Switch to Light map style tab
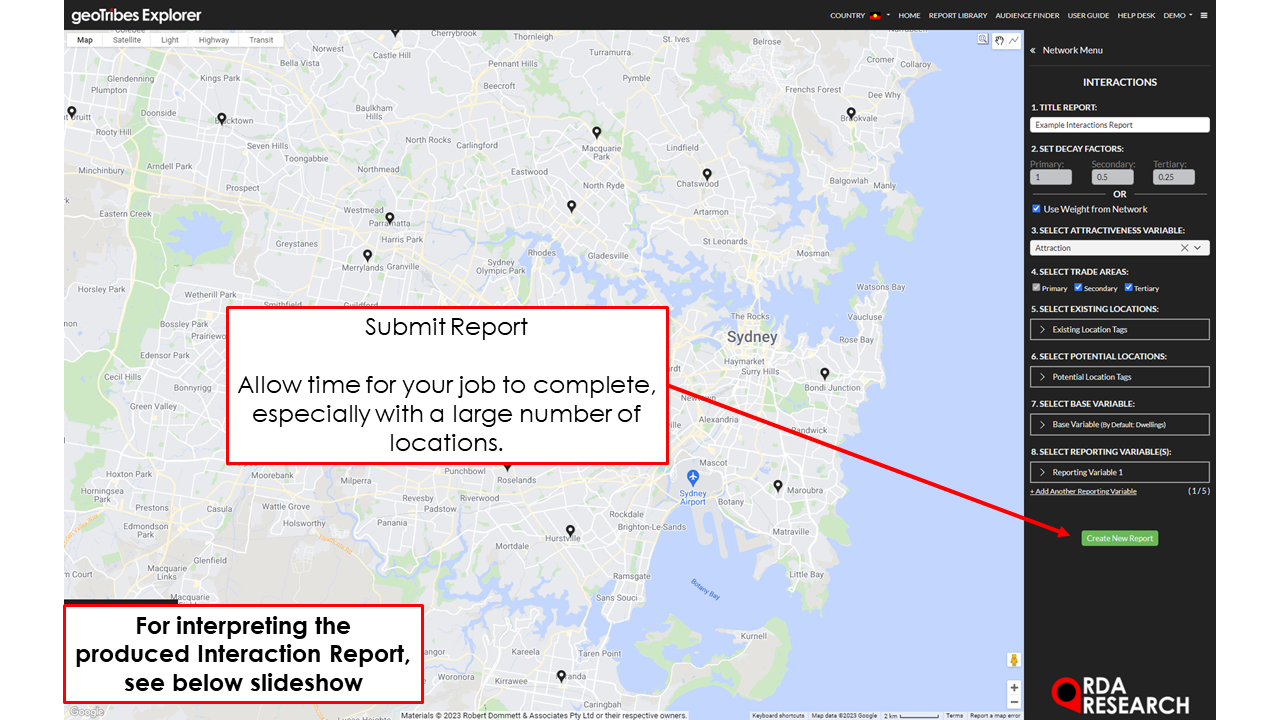The width and height of the screenshot is (1280, 720). click(170, 40)
